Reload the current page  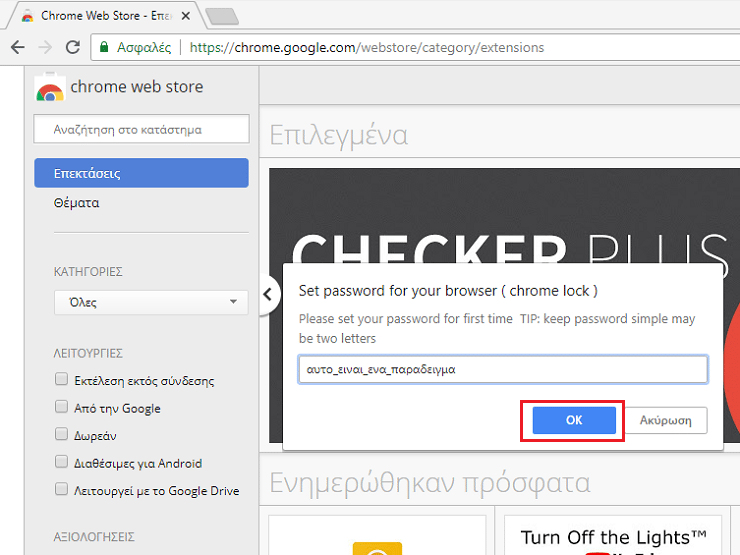pyautogui.click(x=73, y=47)
